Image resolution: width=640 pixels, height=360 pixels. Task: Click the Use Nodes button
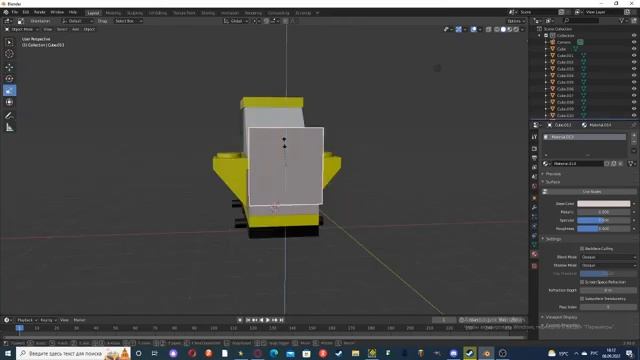click(591, 191)
